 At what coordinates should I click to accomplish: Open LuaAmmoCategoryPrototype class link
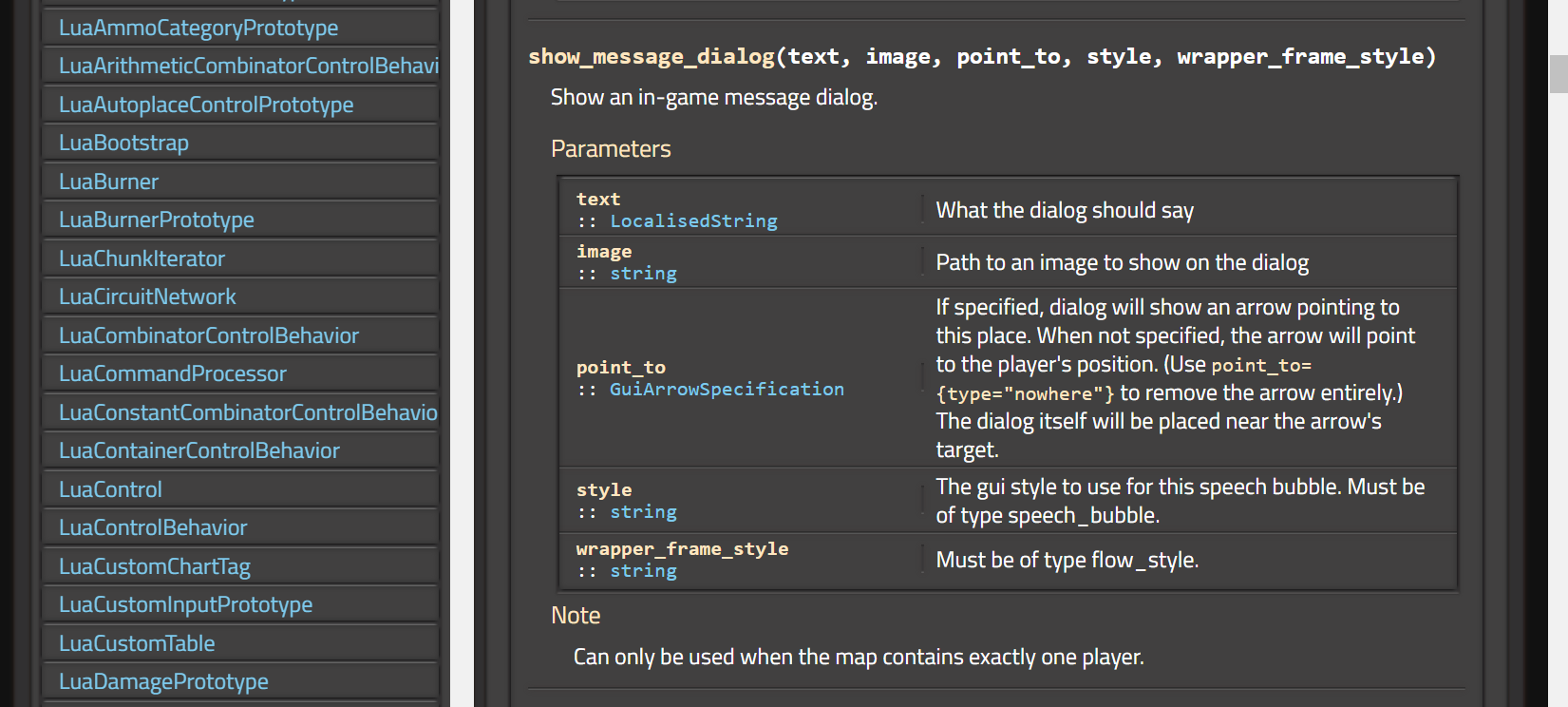[198, 29]
